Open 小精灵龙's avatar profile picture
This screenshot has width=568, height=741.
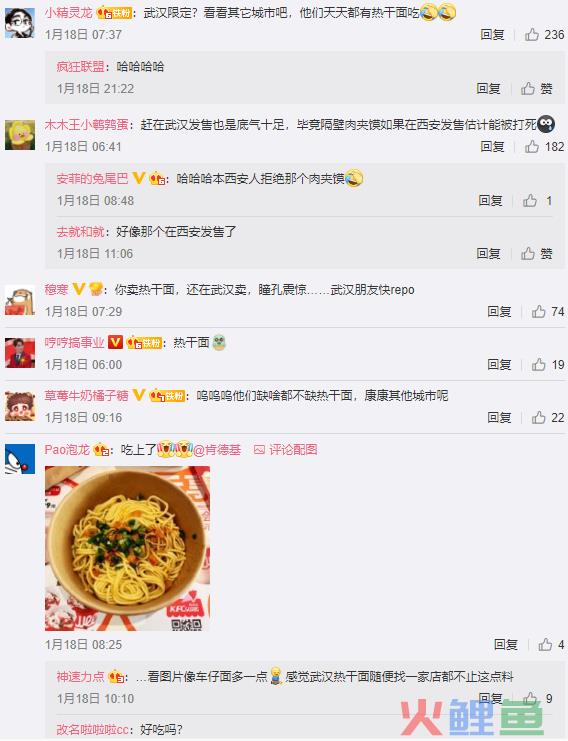coord(20,23)
